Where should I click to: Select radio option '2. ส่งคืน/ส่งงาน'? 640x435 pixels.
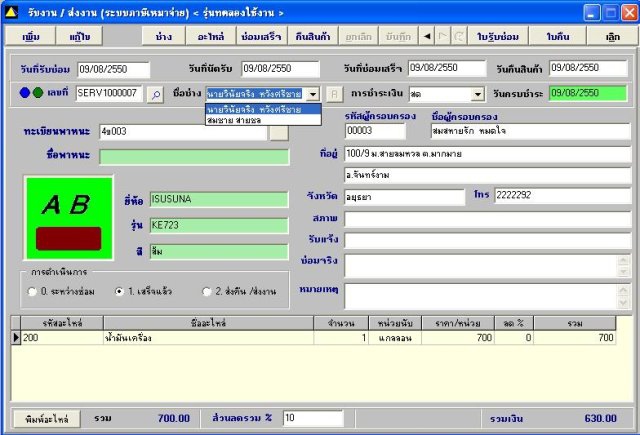[207, 291]
